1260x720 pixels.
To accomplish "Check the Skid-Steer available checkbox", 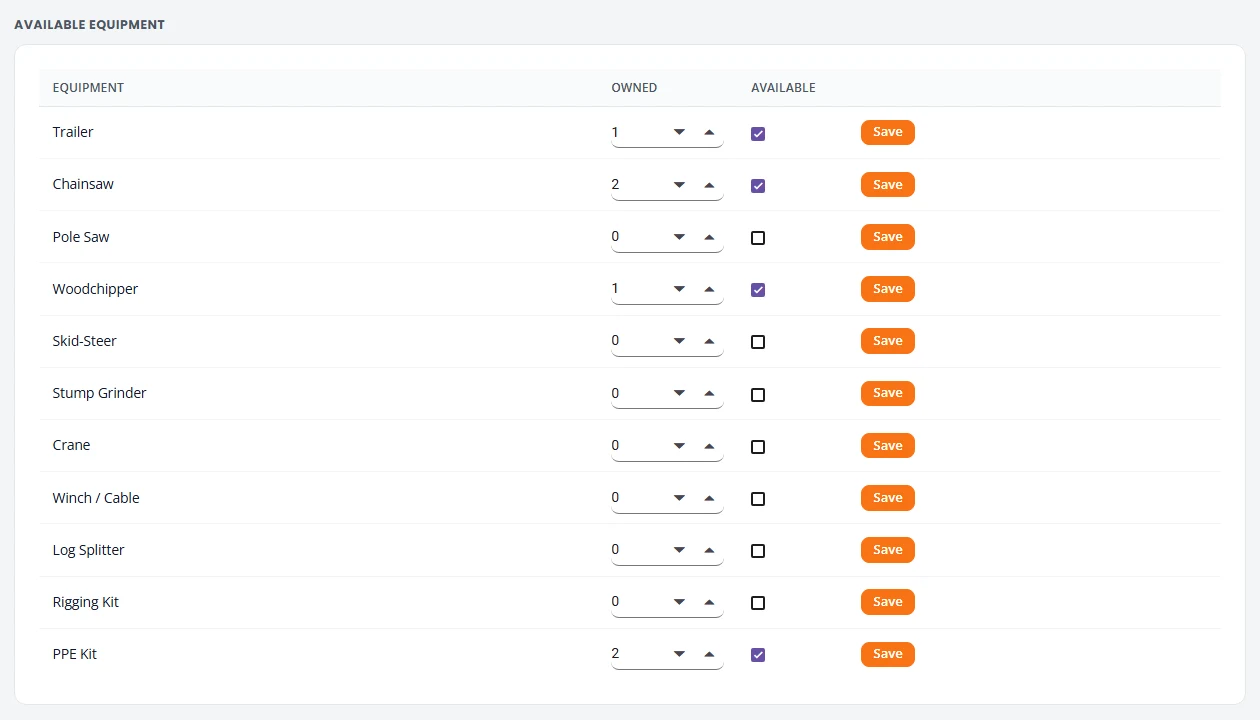I will tap(758, 342).
